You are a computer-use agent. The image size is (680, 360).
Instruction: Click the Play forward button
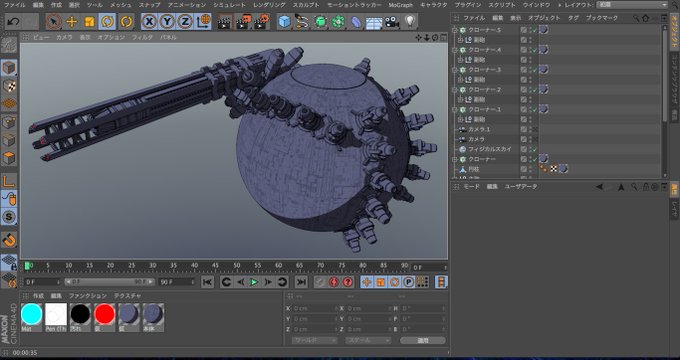[254, 282]
